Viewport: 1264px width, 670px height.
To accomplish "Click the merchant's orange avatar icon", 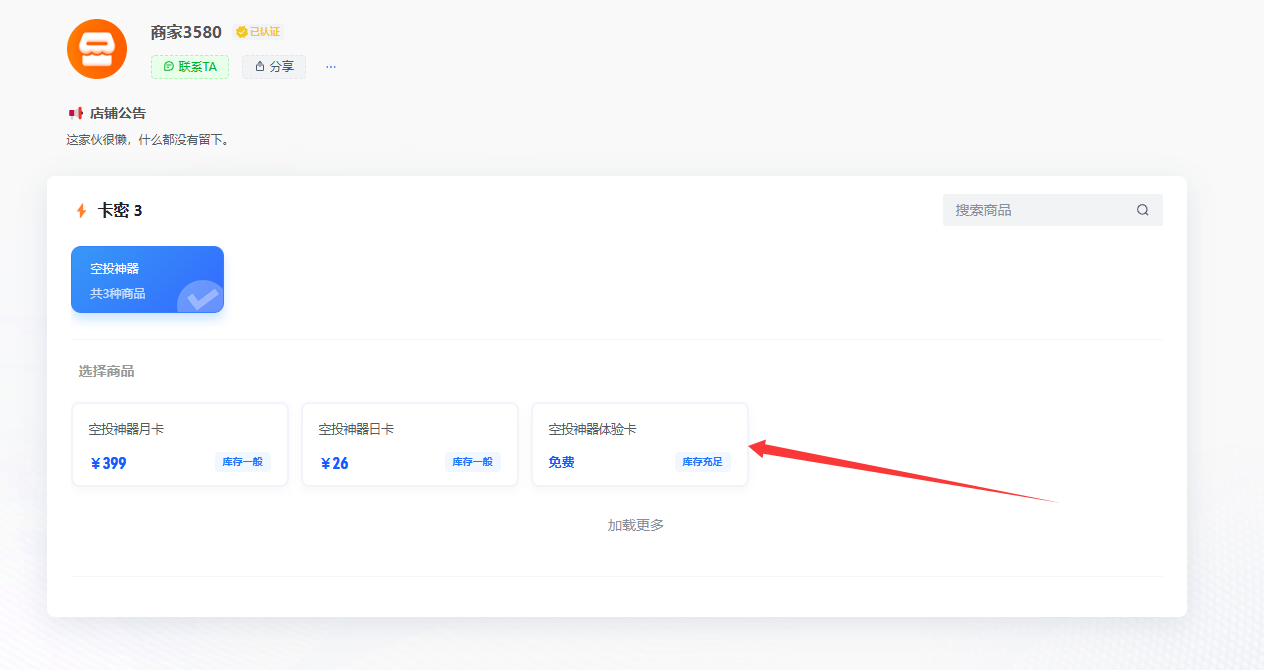I will pyautogui.click(x=96, y=48).
